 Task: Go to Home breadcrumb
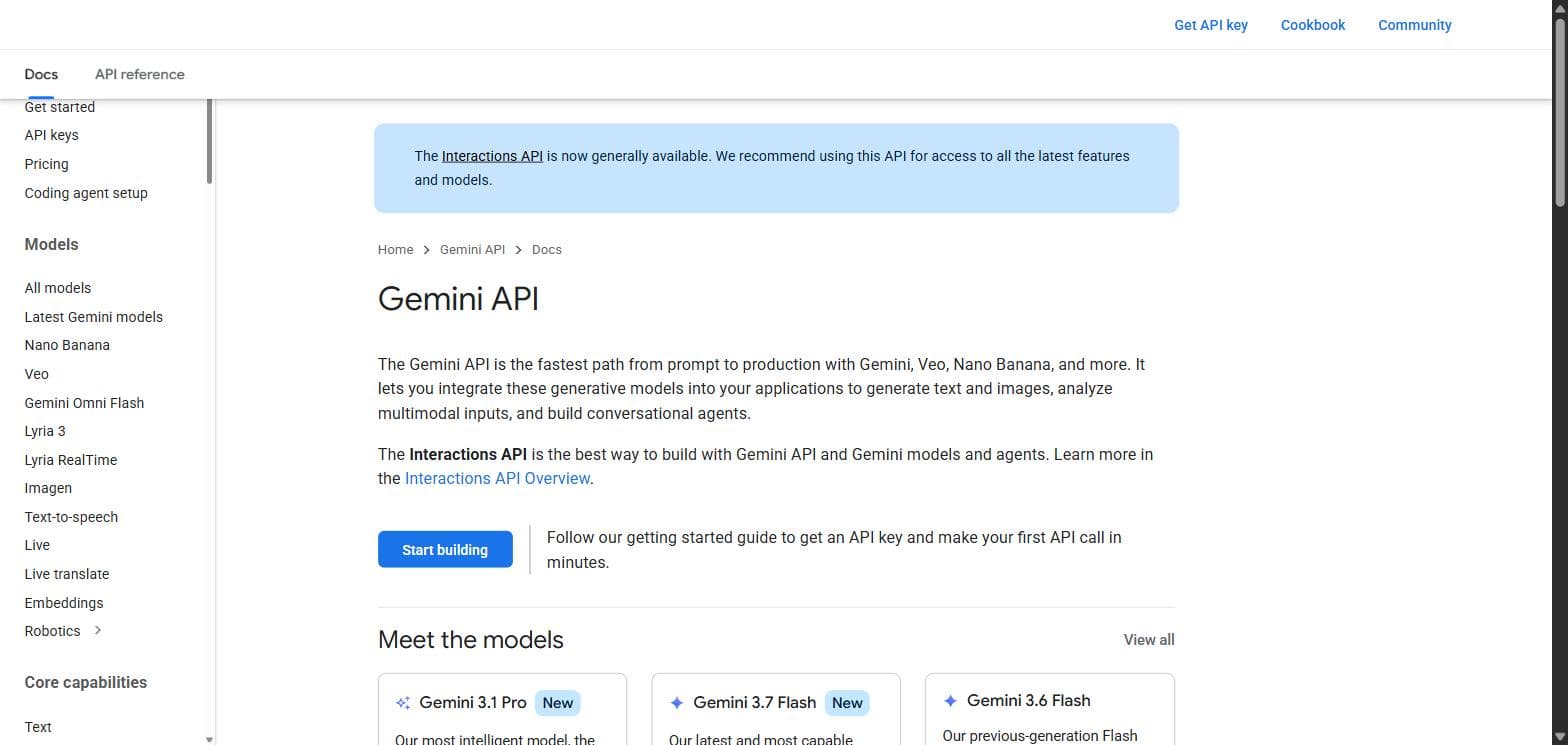[395, 250]
